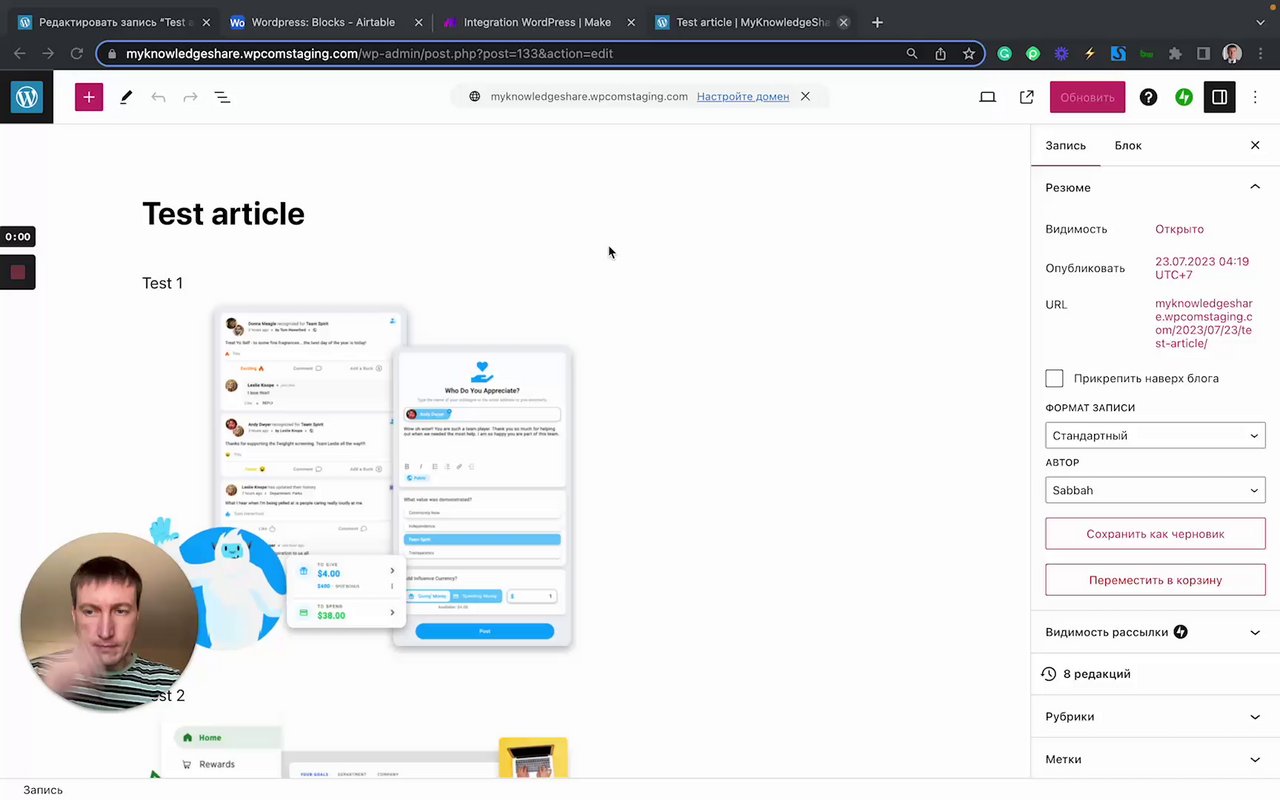Viewport: 1280px width, 800px height.
Task: Open the browser extensions puzzle icon
Action: click(x=1175, y=54)
